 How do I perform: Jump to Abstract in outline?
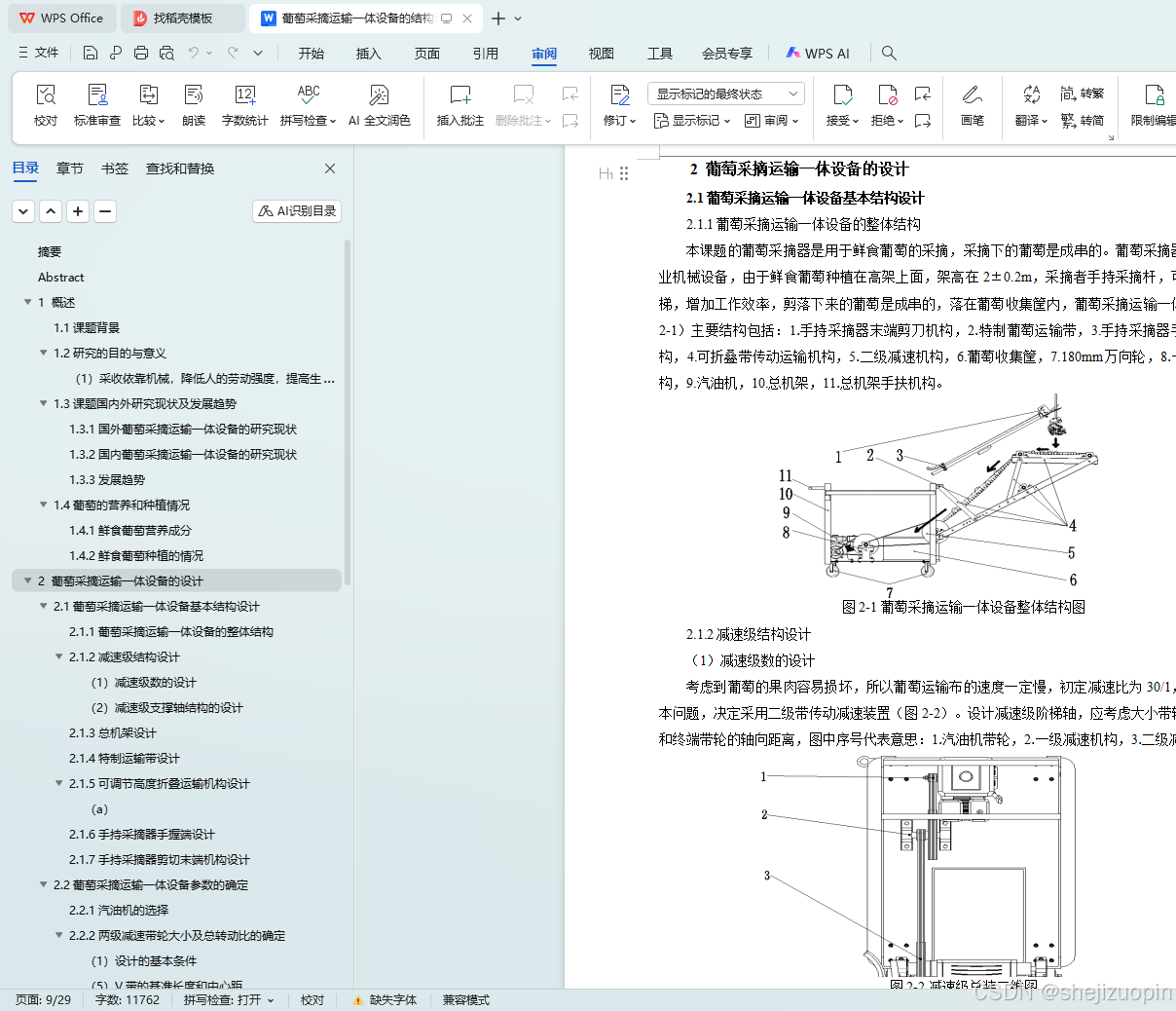point(61,277)
